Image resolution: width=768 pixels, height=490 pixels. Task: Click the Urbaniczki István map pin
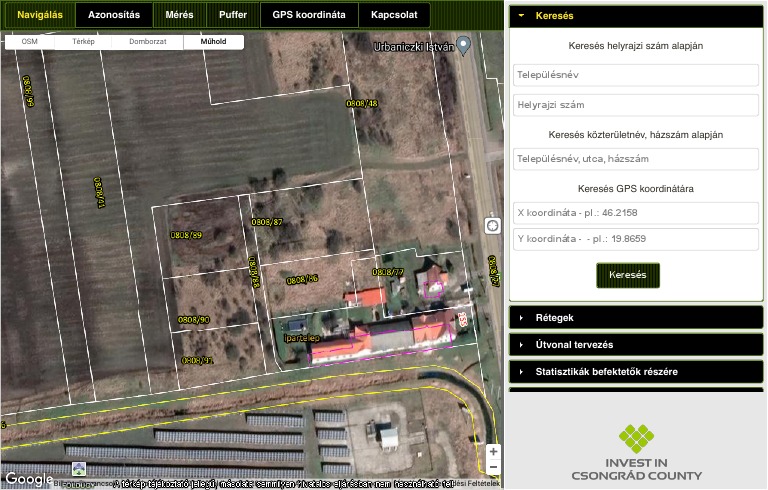pyautogui.click(x=464, y=46)
